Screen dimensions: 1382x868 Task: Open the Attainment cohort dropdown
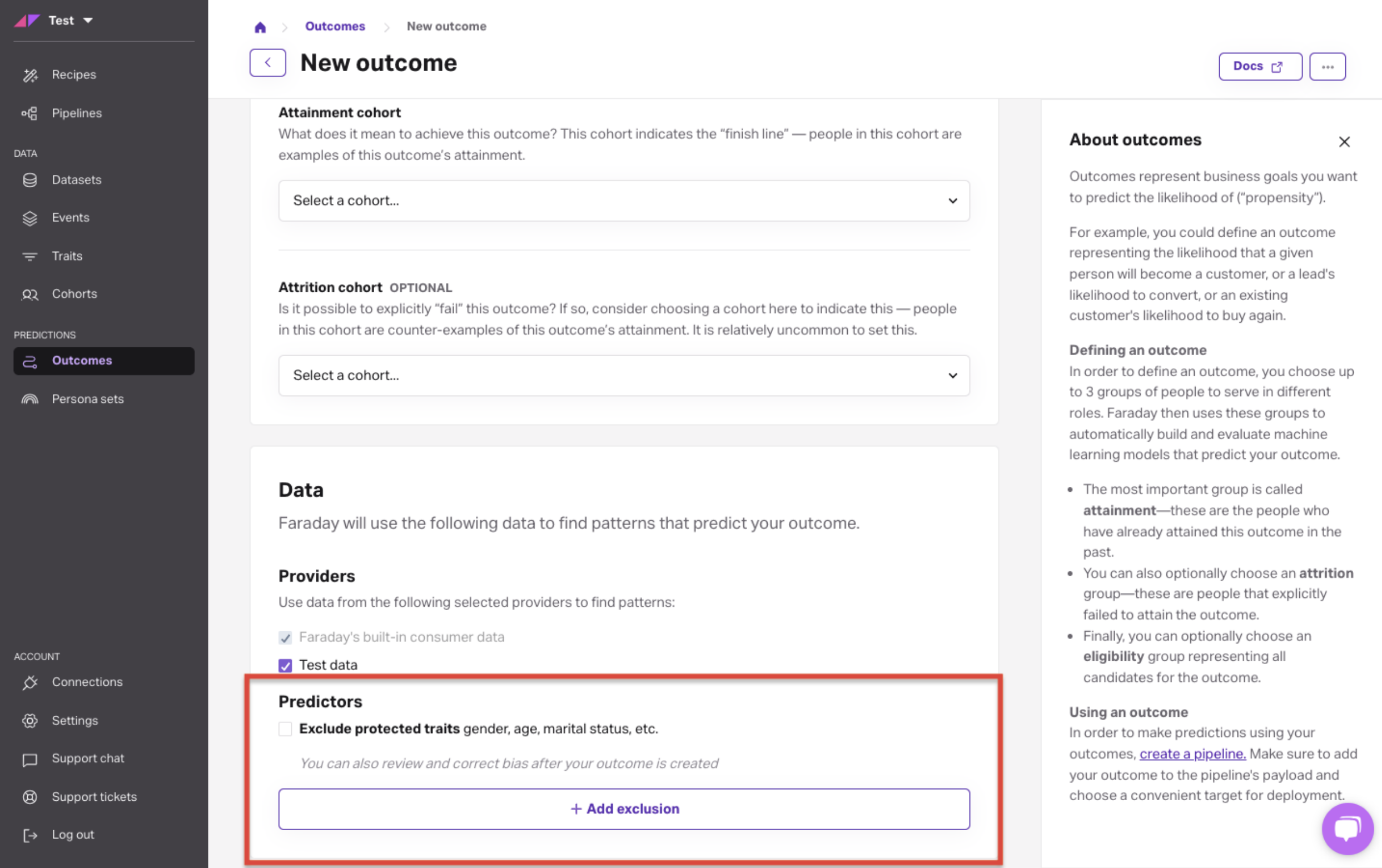tap(624, 201)
